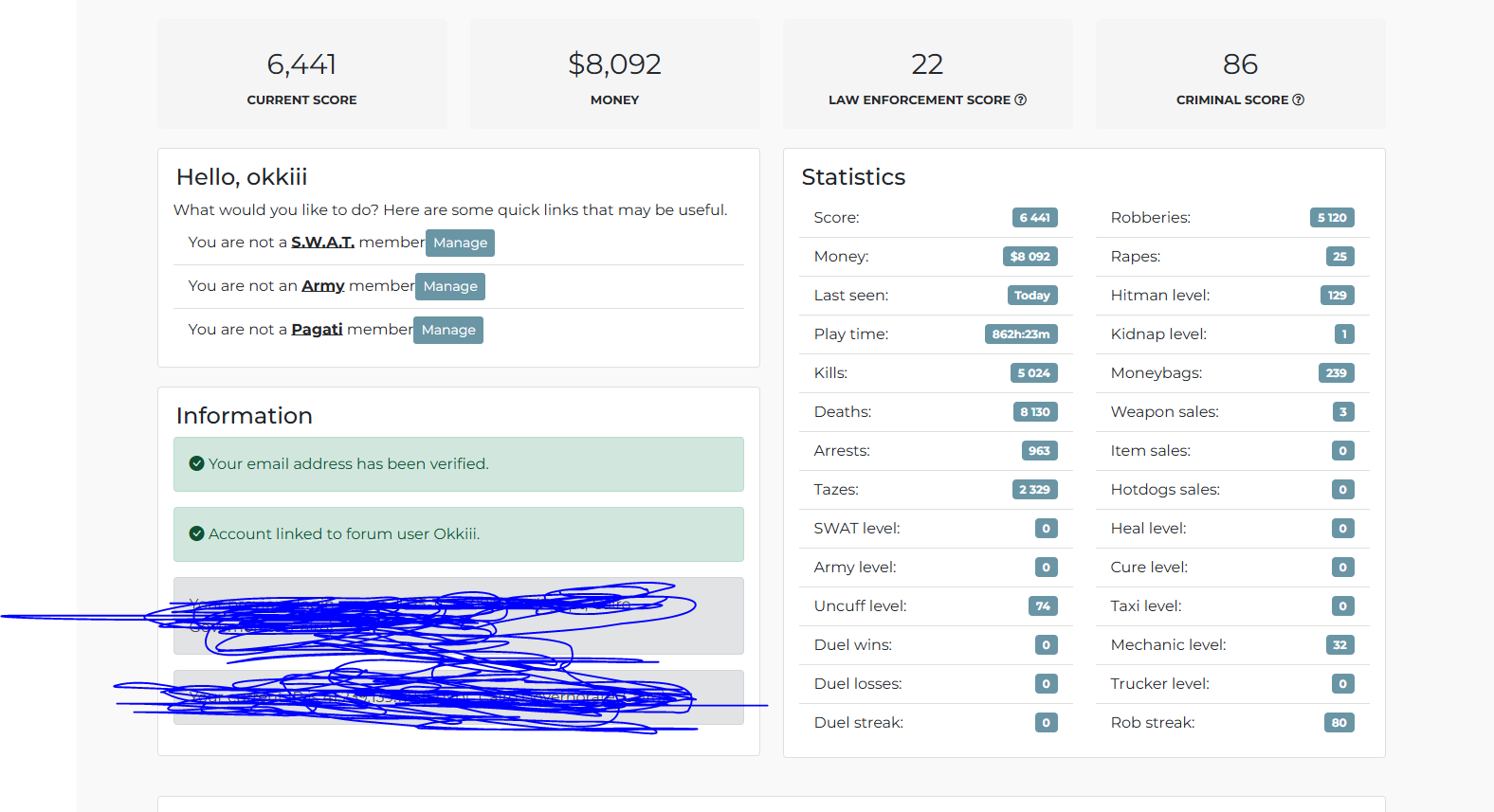Click the SWAT level badge 0
Viewport: 1494px width, 812px height.
click(x=1047, y=529)
